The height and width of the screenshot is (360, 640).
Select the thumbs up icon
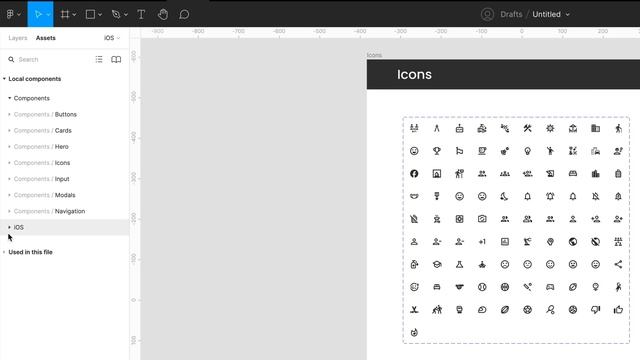point(618,310)
